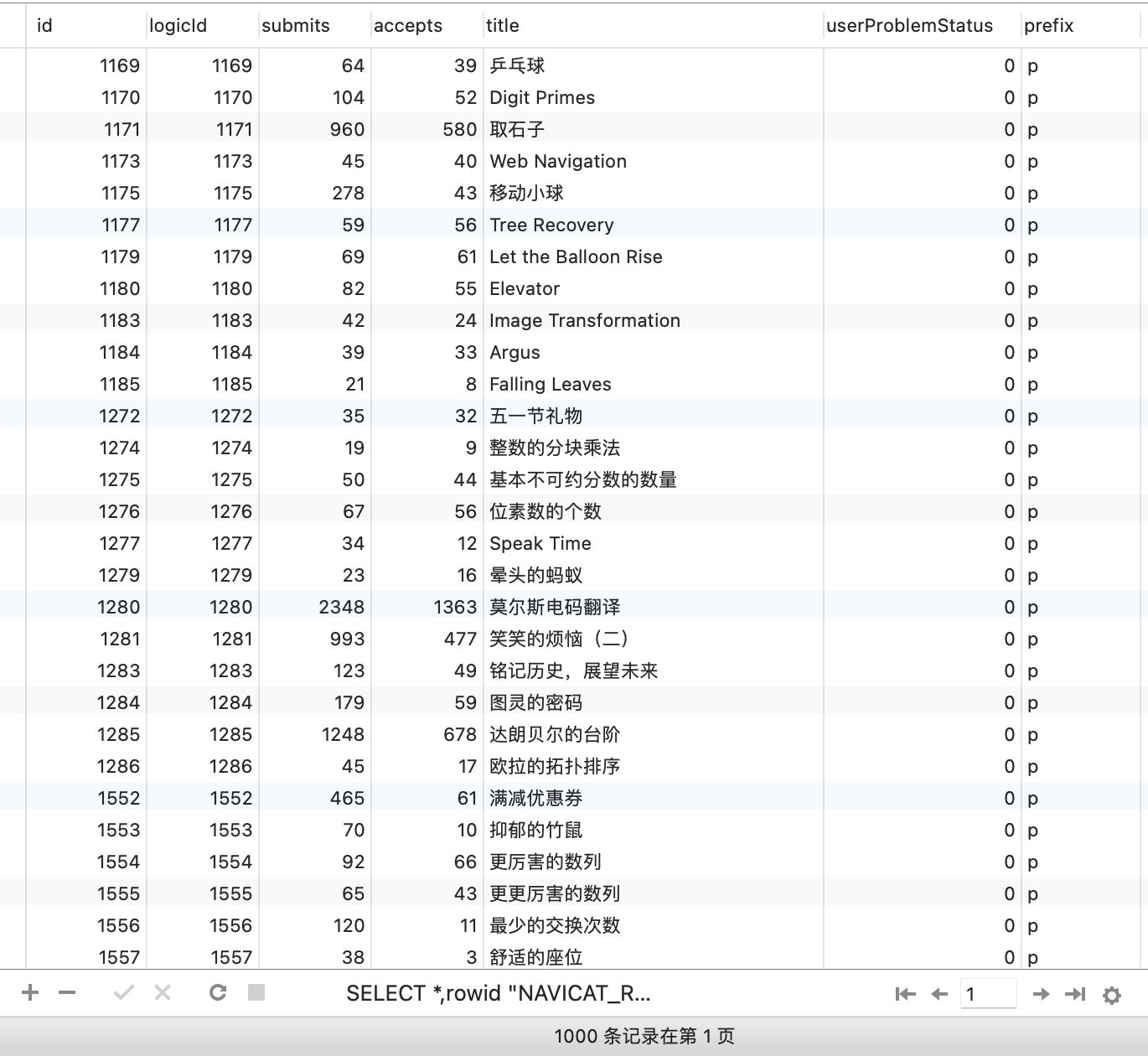Sort by submits column header
Image resolution: width=1148 pixels, height=1056 pixels.
coord(315,26)
